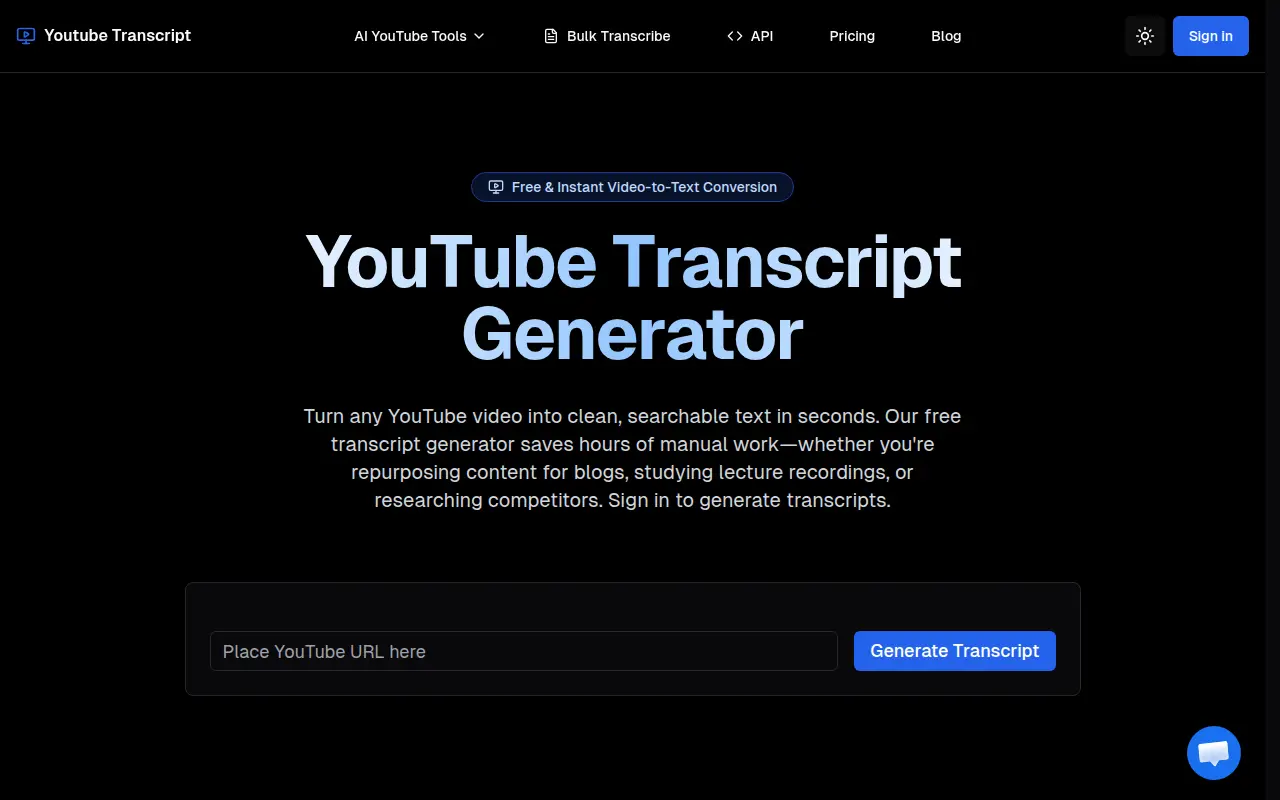The height and width of the screenshot is (800, 1280).
Task: Click the Youtube Transcript logo icon
Action: point(26,36)
